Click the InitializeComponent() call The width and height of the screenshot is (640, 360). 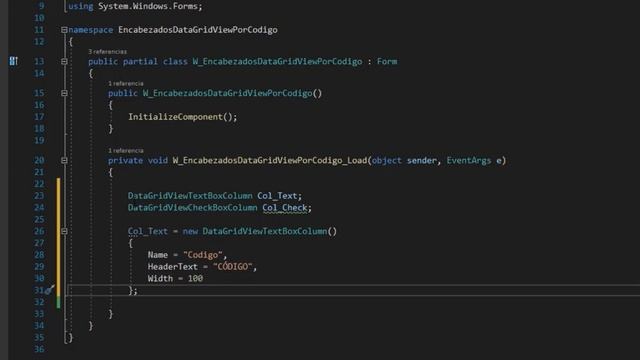182,117
